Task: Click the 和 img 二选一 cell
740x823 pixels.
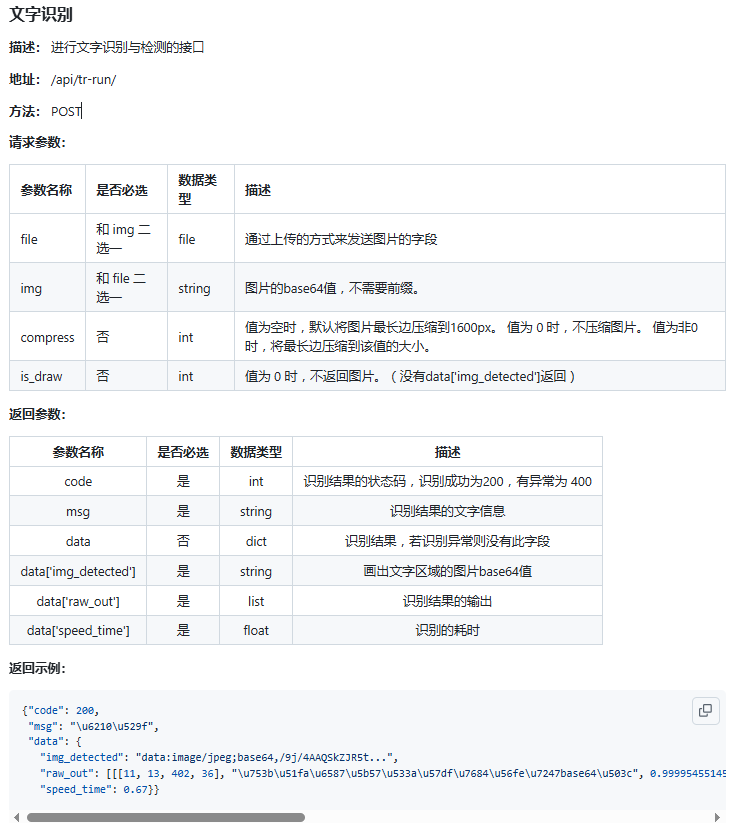Action: coord(126,238)
